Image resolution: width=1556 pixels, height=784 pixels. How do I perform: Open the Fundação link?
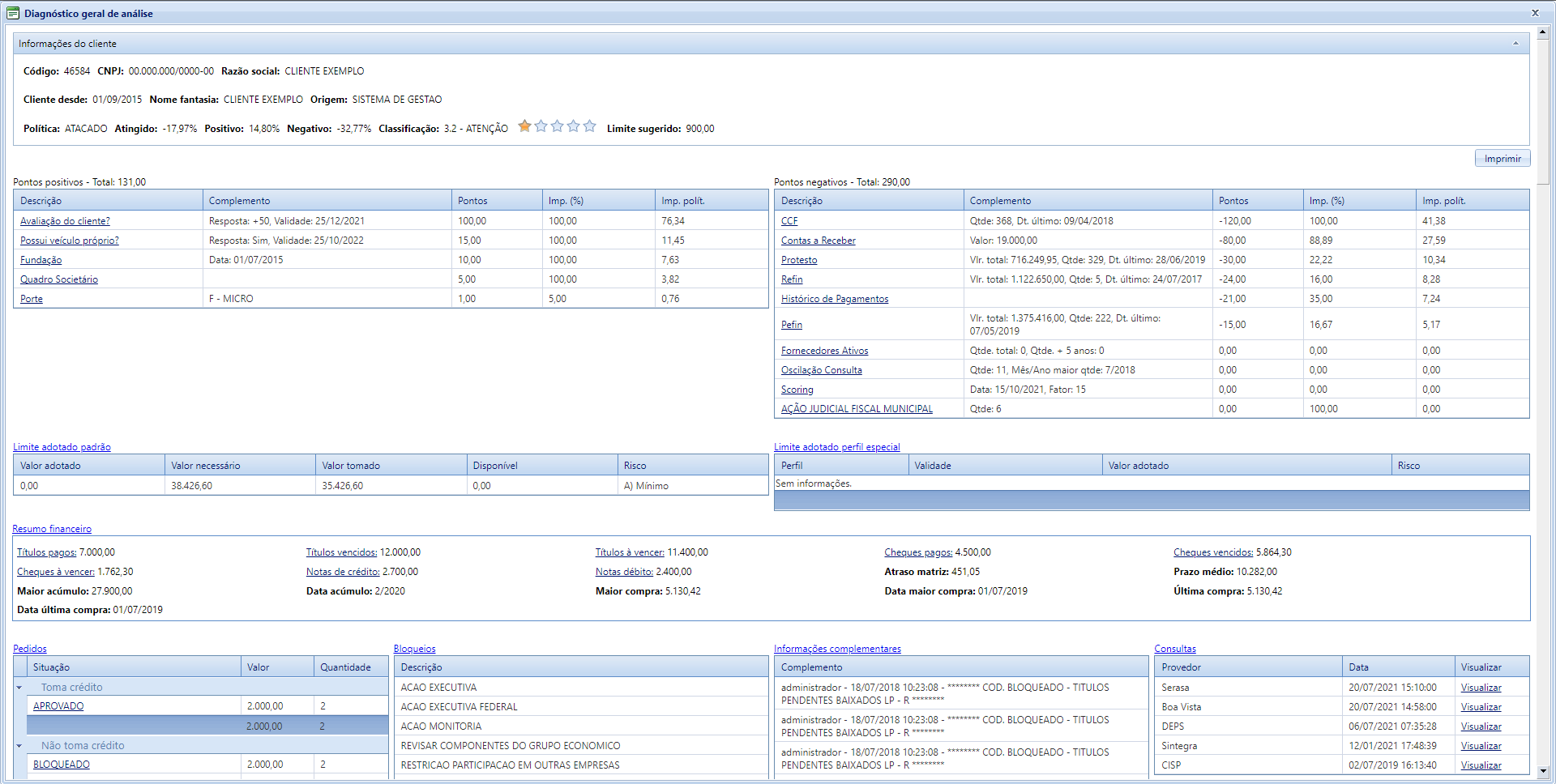coord(41,260)
